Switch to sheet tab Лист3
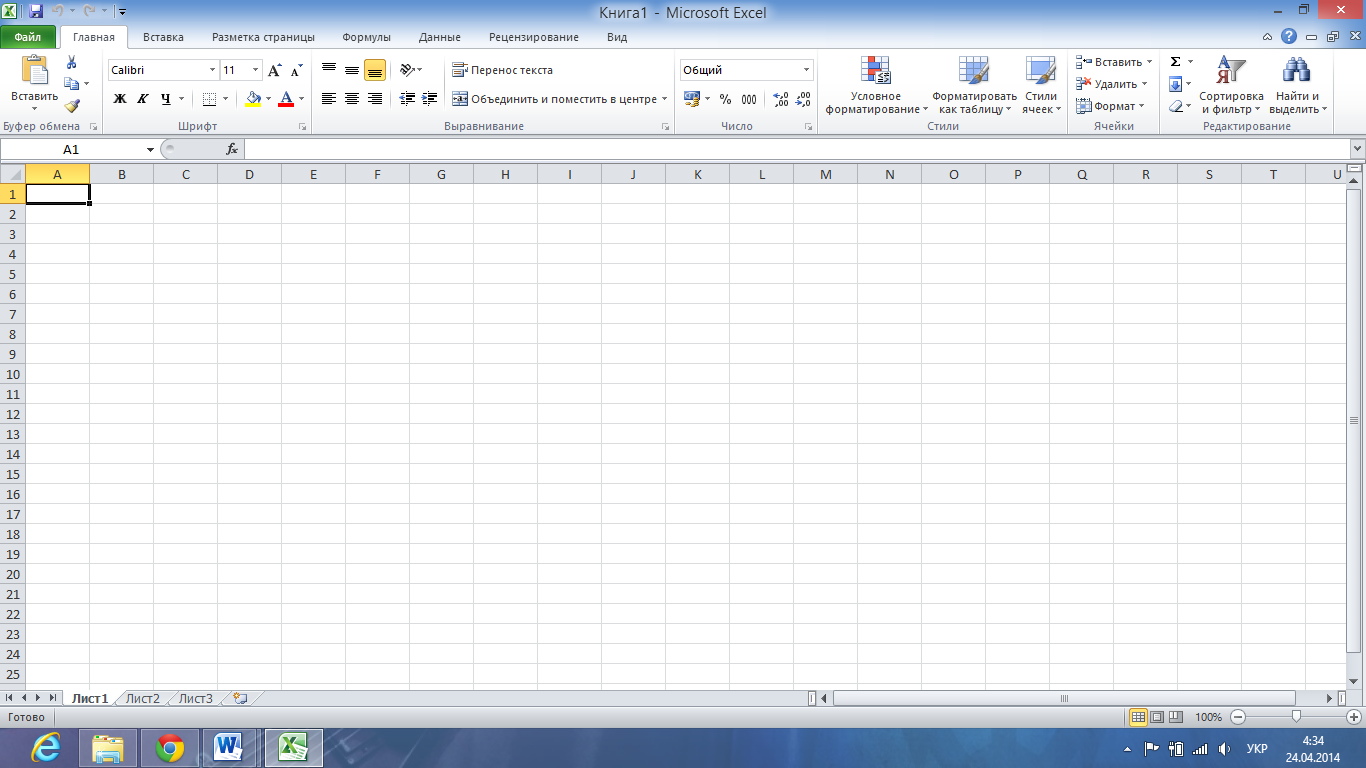The height and width of the screenshot is (768, 1366). pyautogui.click(x=195, y=698)
